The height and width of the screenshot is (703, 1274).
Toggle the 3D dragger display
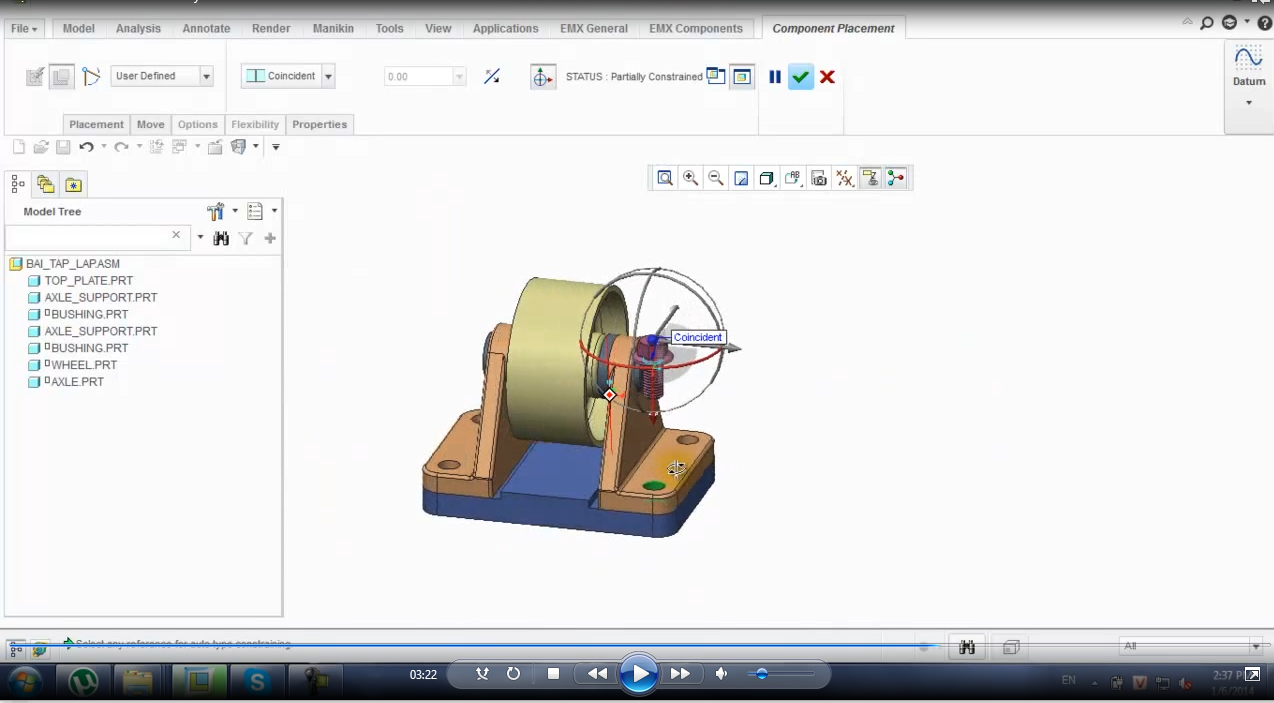(896, 178)
